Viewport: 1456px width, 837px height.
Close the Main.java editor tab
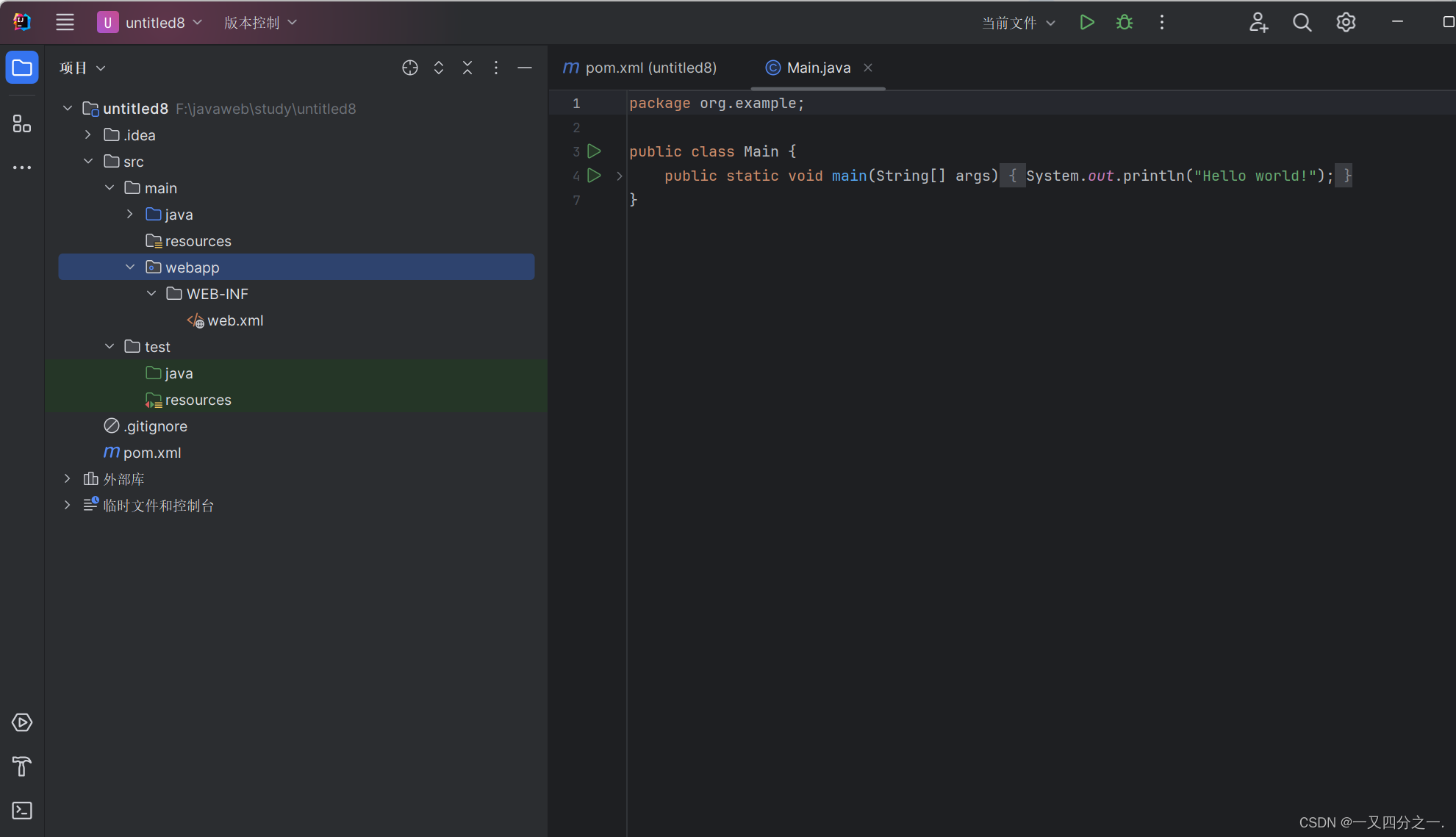868,68
